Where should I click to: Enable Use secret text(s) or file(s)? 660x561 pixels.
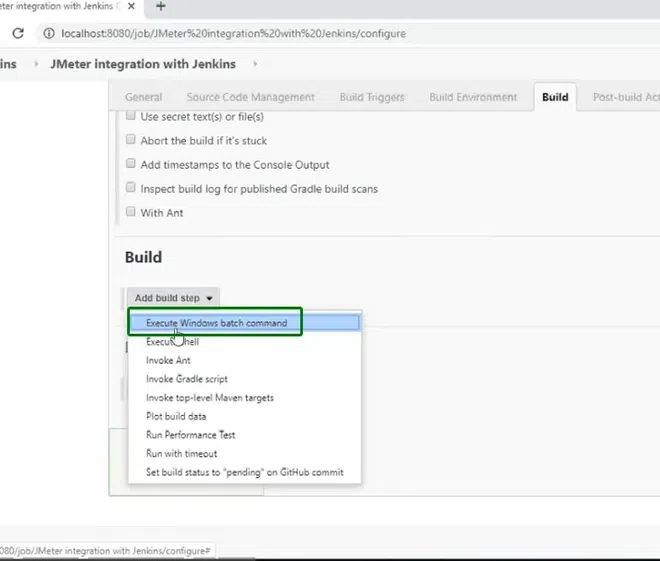[x=130, y=115]
